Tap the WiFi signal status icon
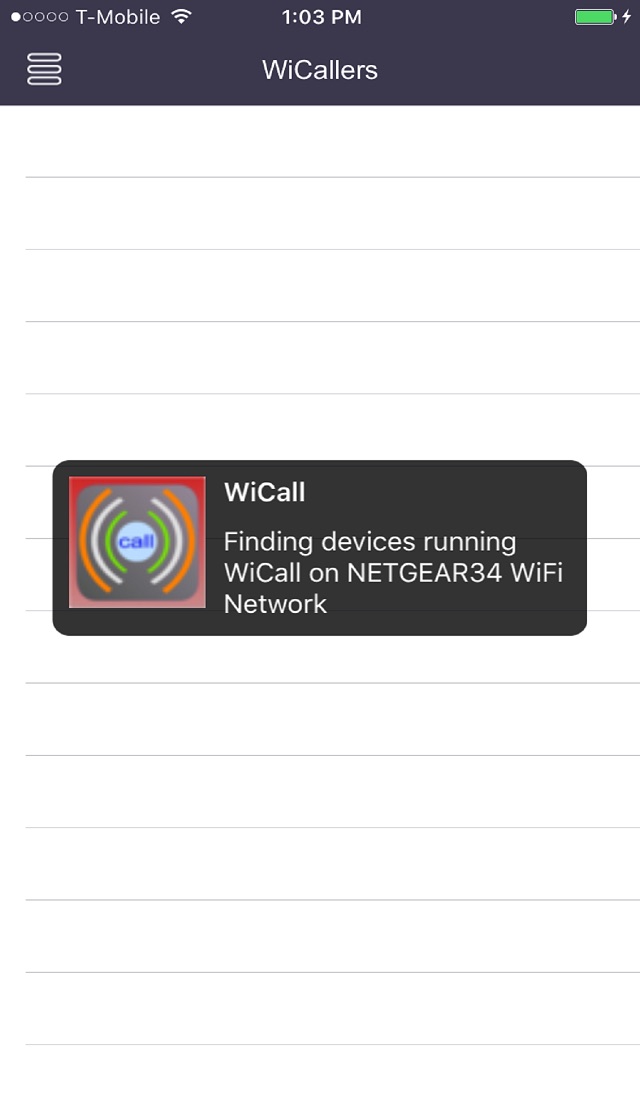This screenshot has width=640, height=1096. (182, 17)
